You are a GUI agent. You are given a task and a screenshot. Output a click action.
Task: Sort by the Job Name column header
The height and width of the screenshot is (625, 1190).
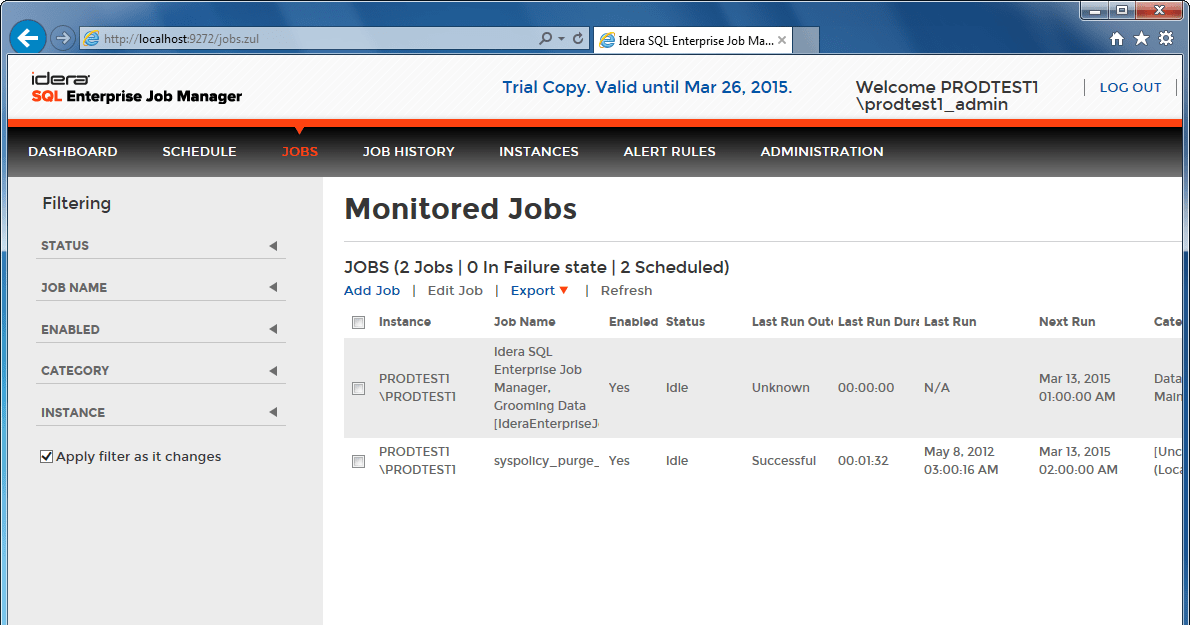pyautogui.click(x=524, y=322)
